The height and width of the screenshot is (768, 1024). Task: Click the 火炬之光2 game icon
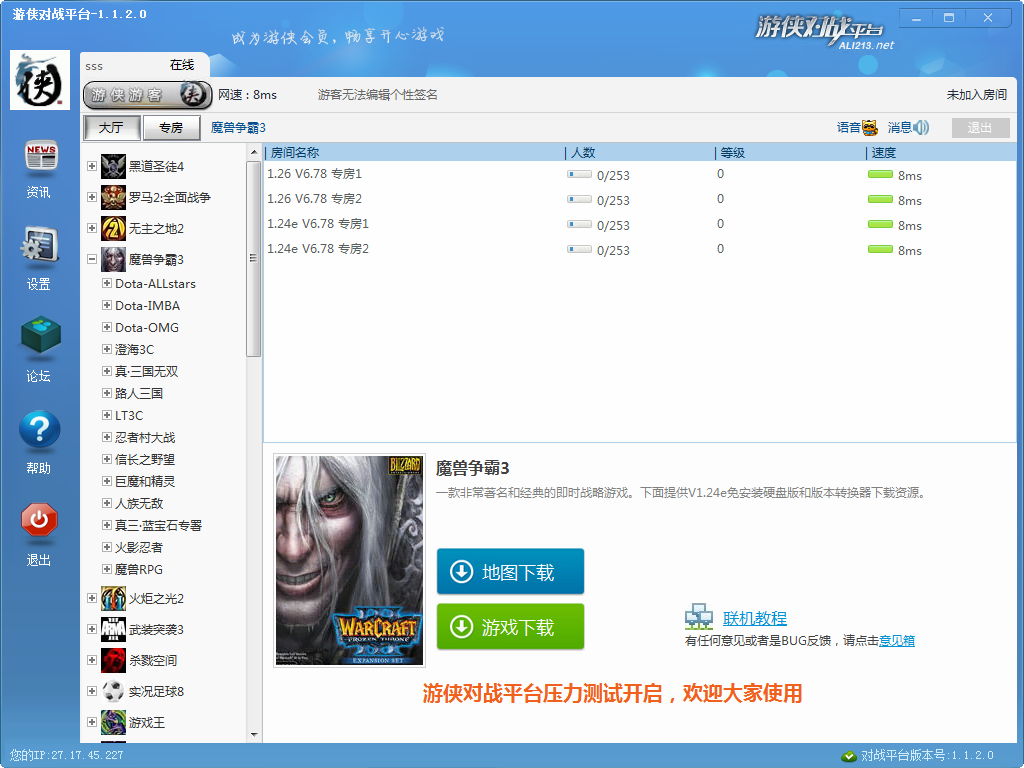(113, 598)
